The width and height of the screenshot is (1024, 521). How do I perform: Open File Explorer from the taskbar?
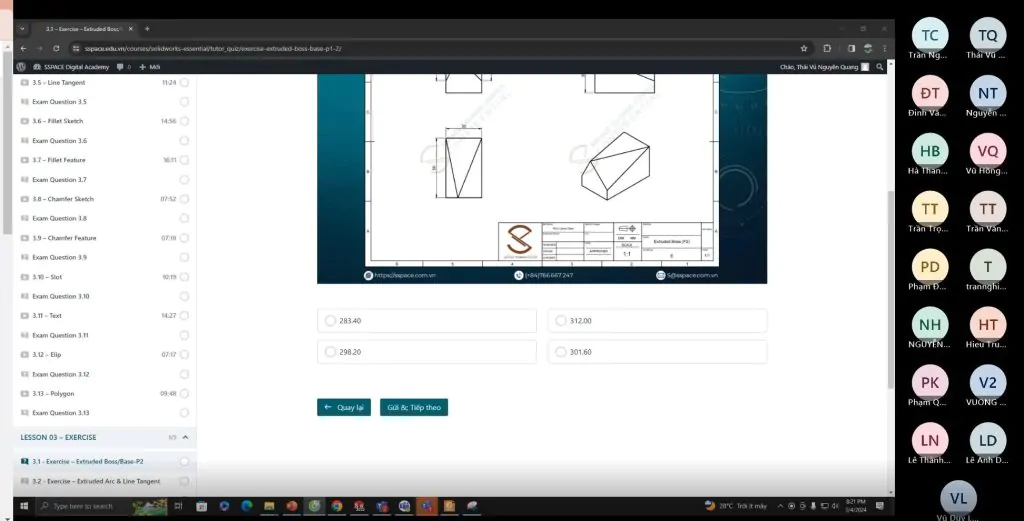(x=269, y=506)
